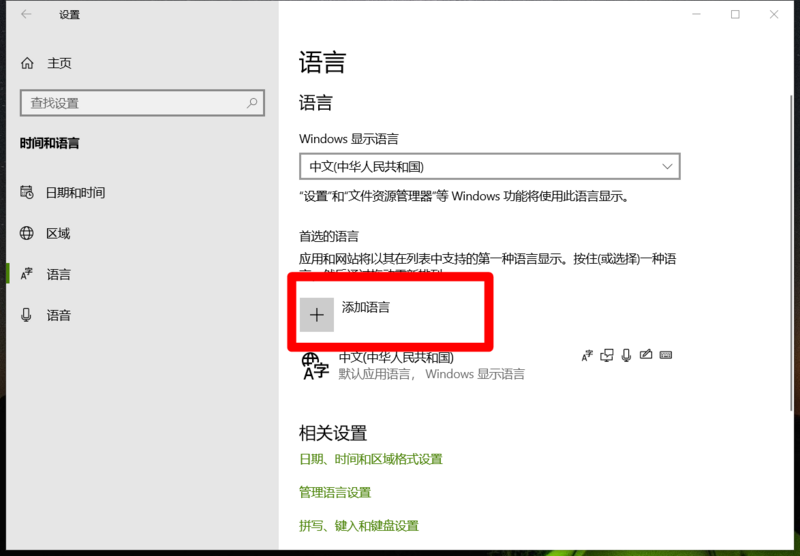
Task: Close the 设置 window
Action: point(774,14)
